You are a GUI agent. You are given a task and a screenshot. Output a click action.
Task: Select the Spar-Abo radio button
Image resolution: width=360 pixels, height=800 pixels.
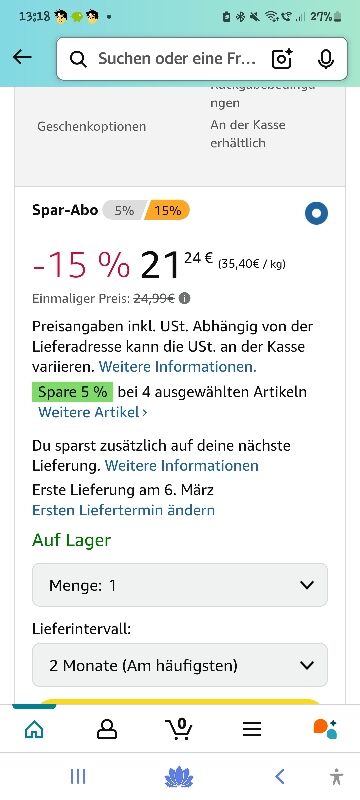coord(317,214)
